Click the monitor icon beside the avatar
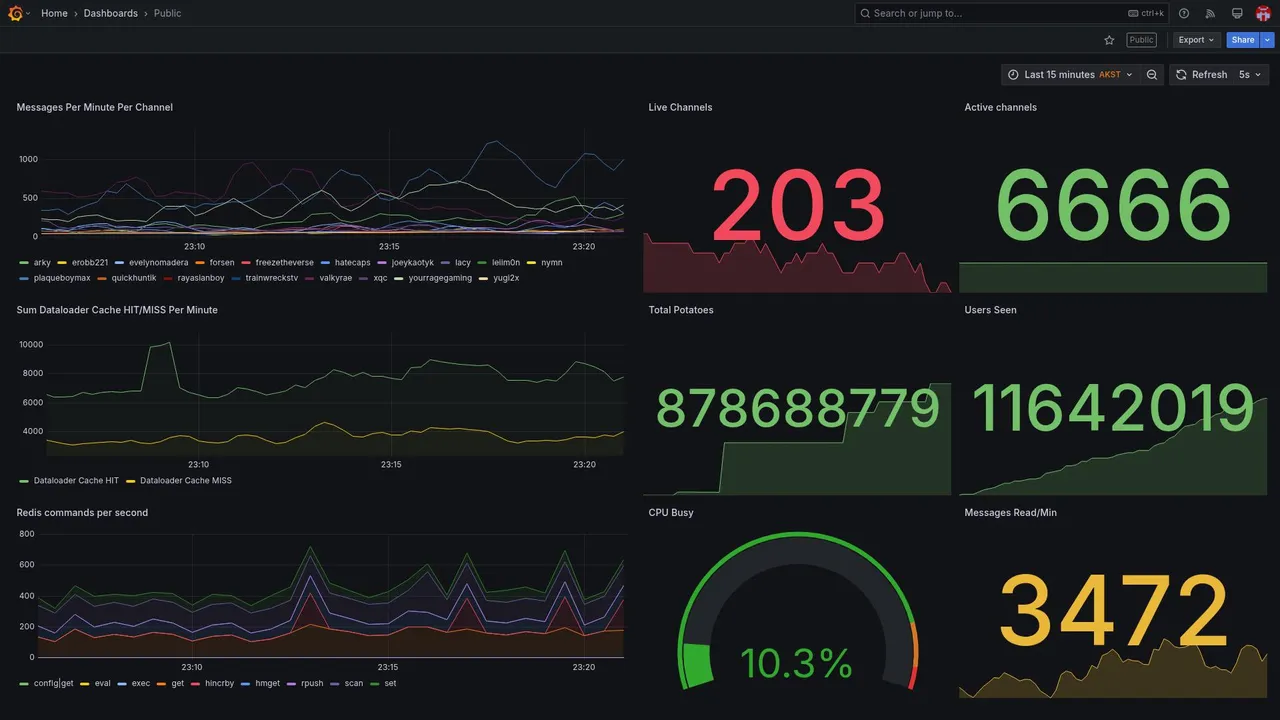This screenshot has width=1280, height=720. click(x=1237, y=13)
